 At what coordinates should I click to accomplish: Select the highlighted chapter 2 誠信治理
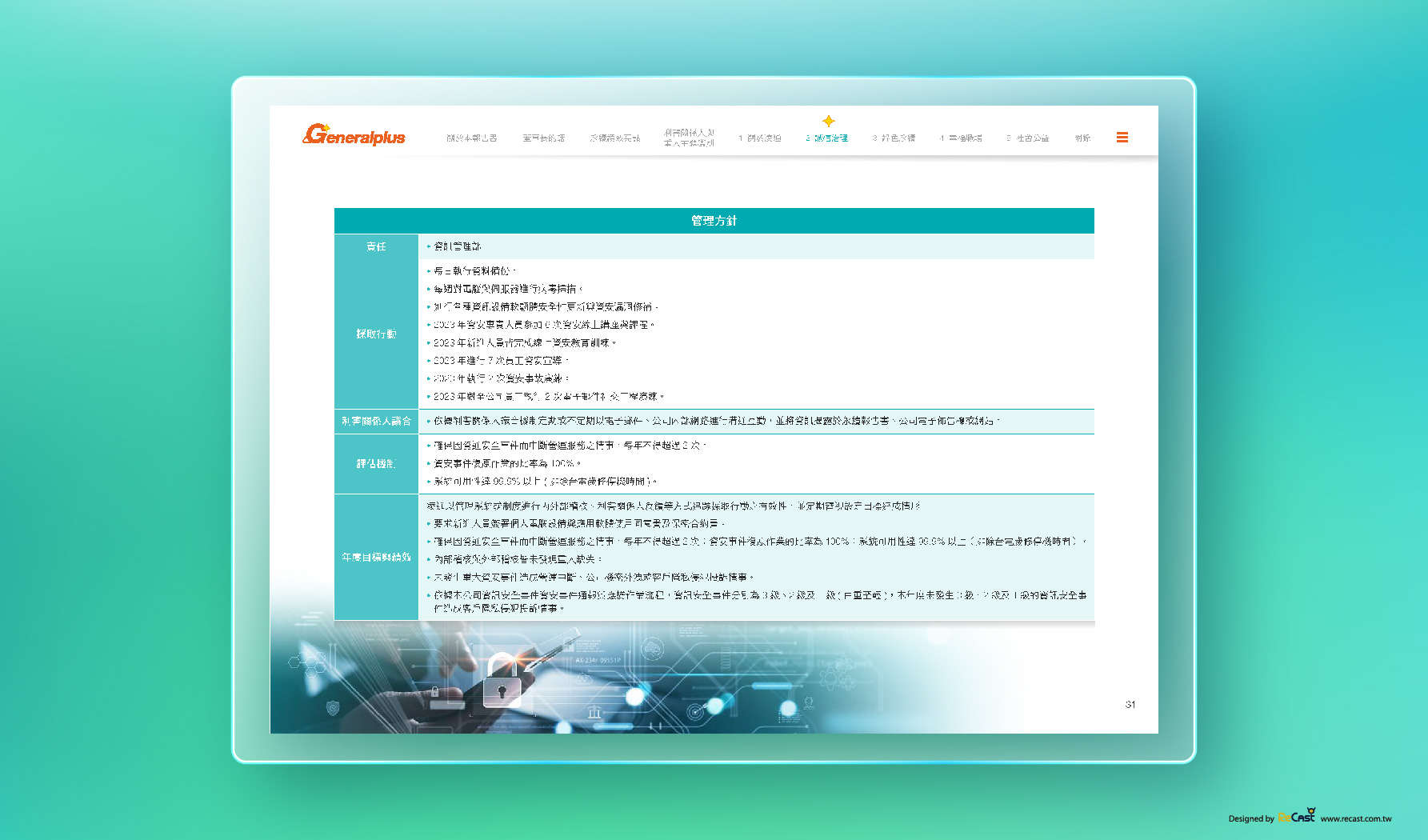(x=827, y=138)
